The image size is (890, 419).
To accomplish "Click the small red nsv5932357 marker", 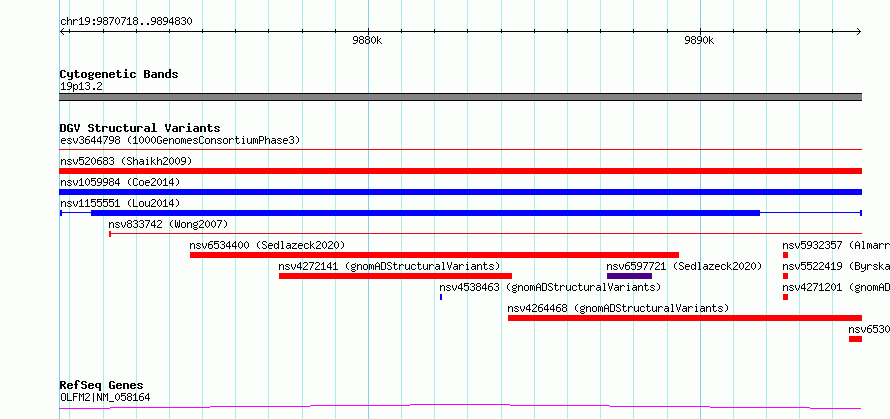I will click(786, 255).
